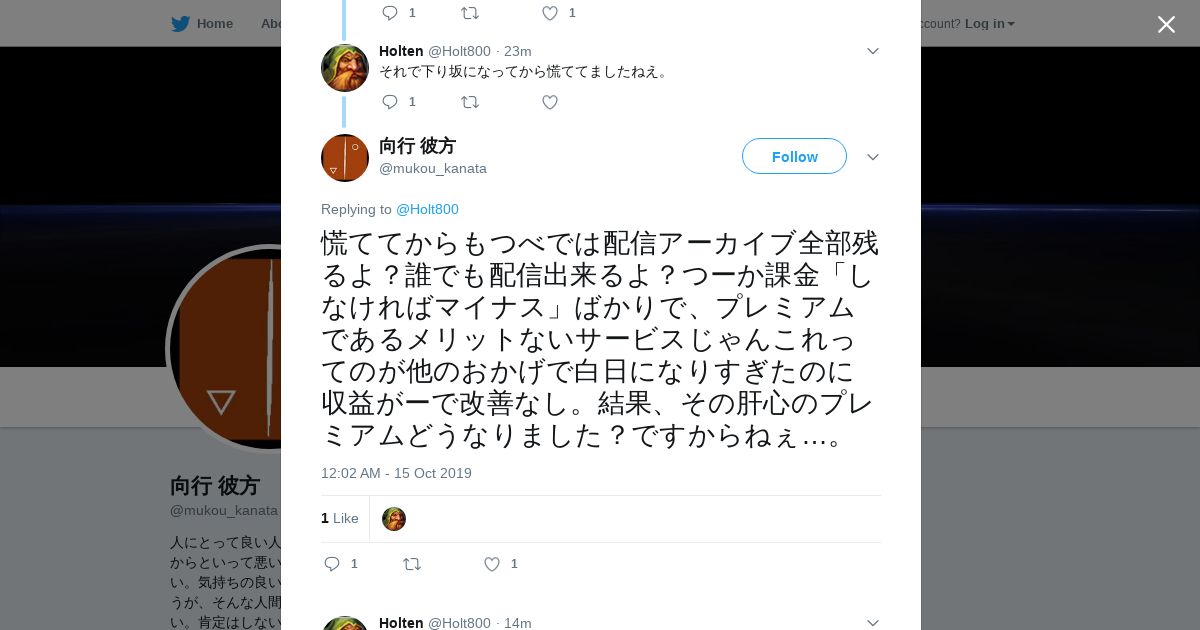
Task: Click the Twitter bird Home icon
Action: (180, 24)
